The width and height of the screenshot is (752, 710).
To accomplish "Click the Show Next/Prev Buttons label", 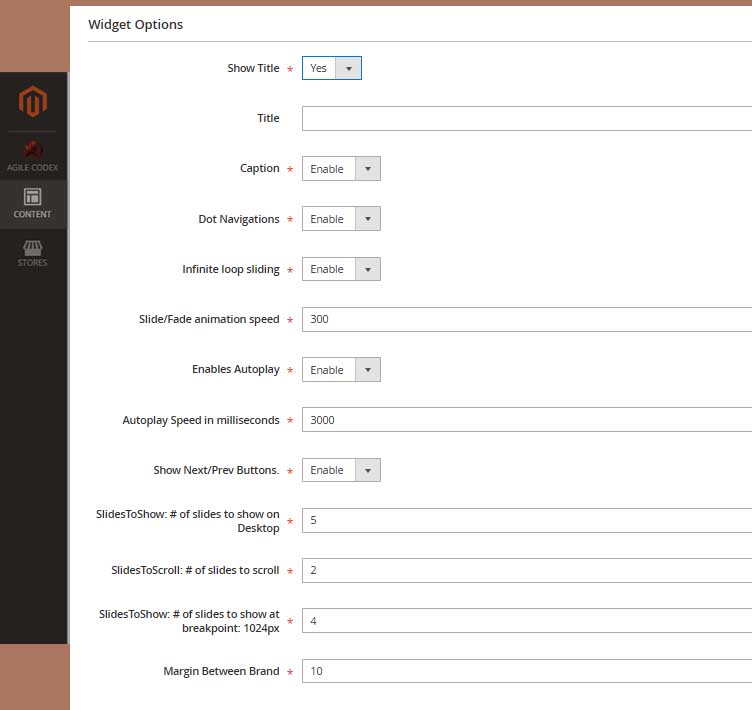I will coord(216,470).
